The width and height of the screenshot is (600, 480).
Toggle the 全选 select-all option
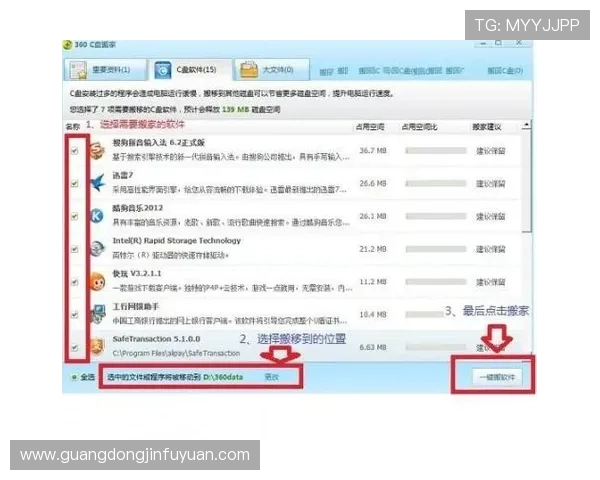coord(83,377)
